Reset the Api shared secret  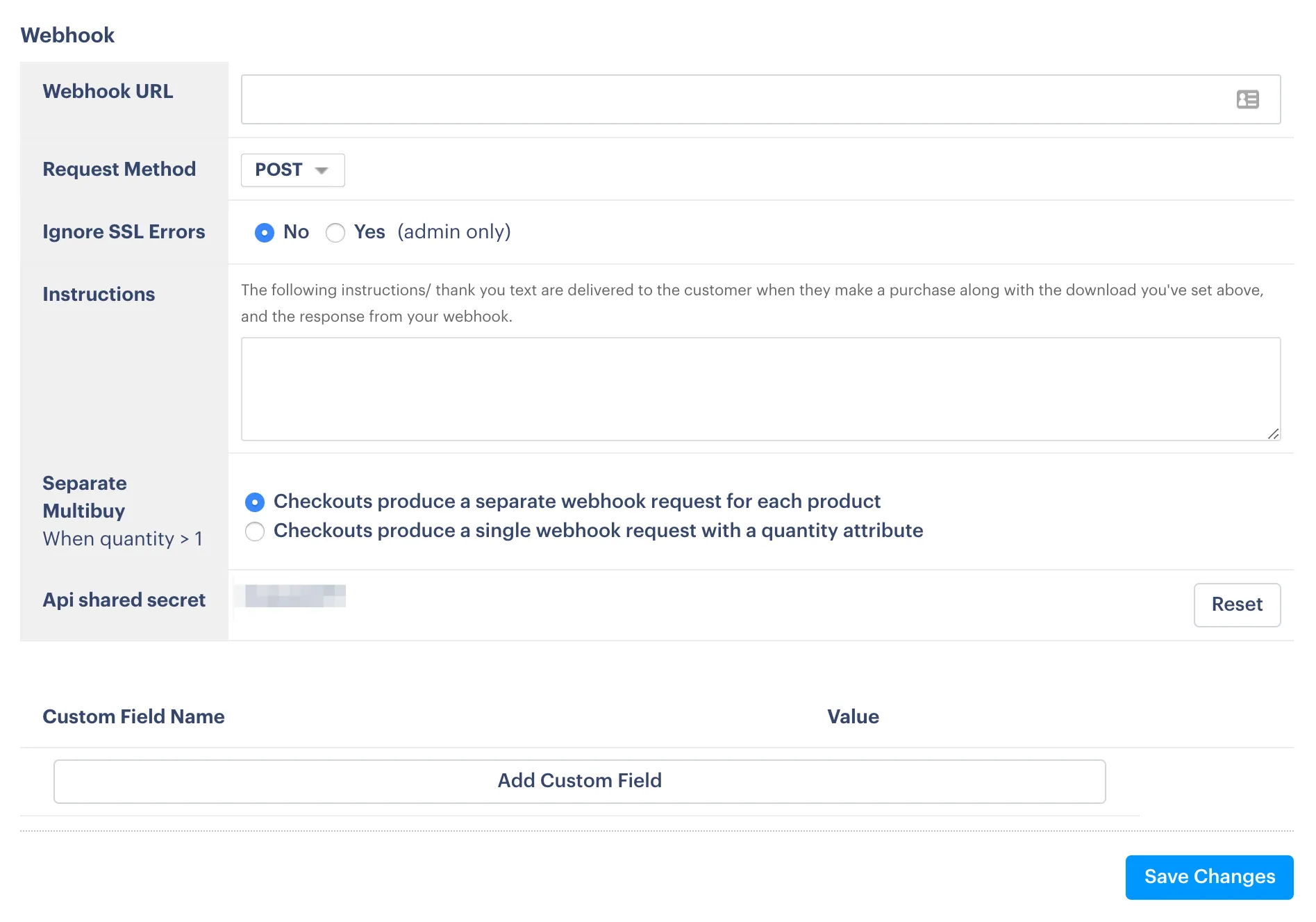(x=1237, y=604)
